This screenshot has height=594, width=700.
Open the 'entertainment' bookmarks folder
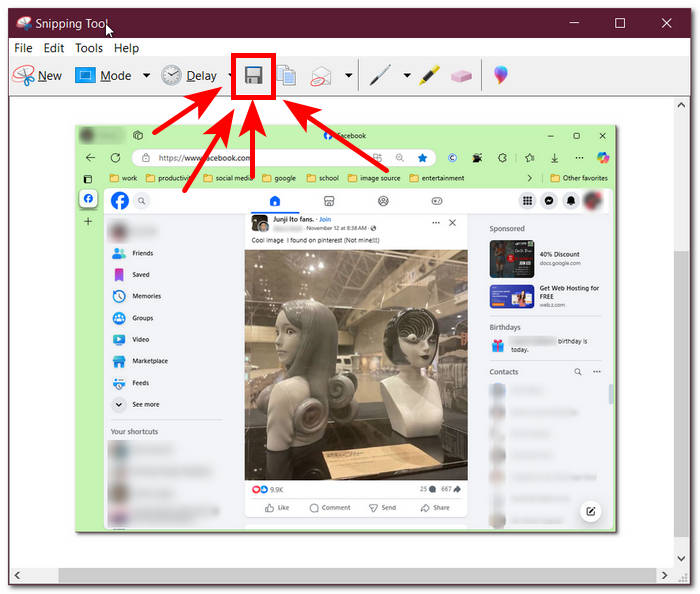[x=437, y=178]
